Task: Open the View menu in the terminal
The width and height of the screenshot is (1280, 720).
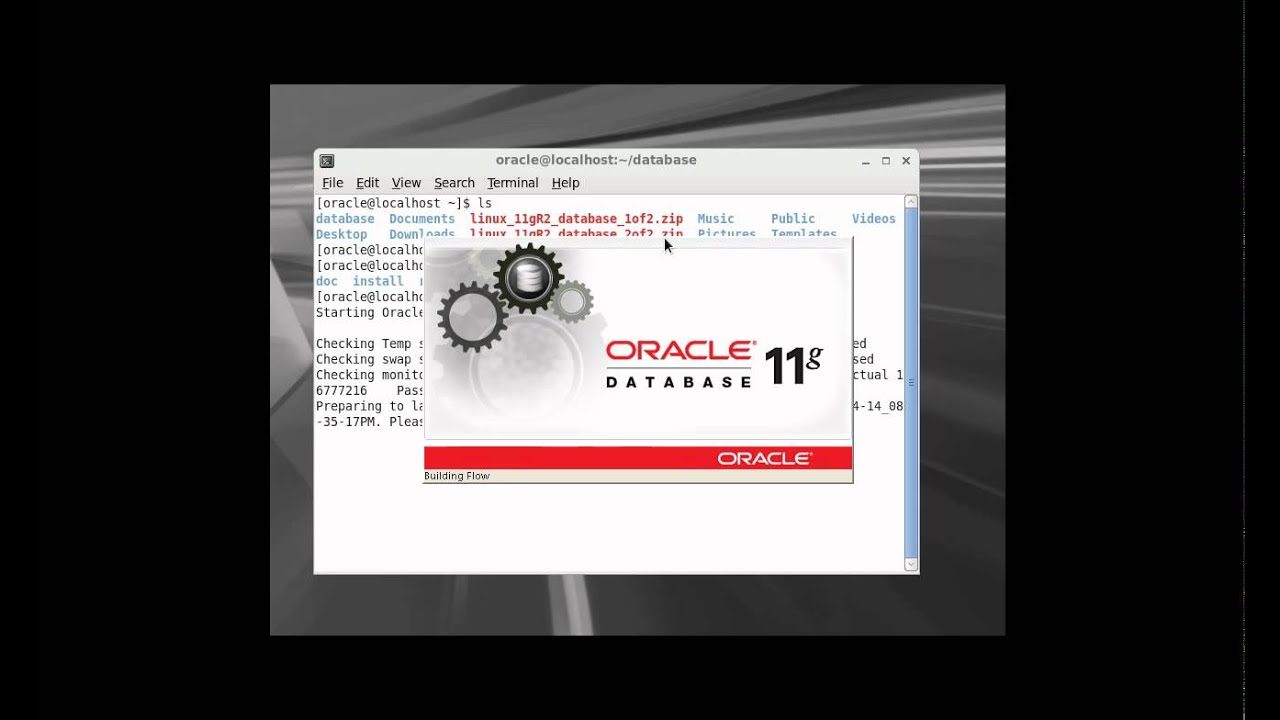Action: pos(406,183)
